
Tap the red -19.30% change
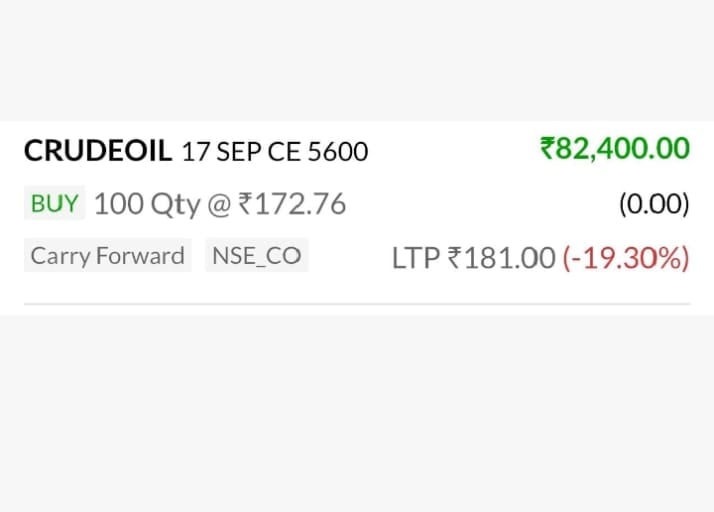point(626,258)
